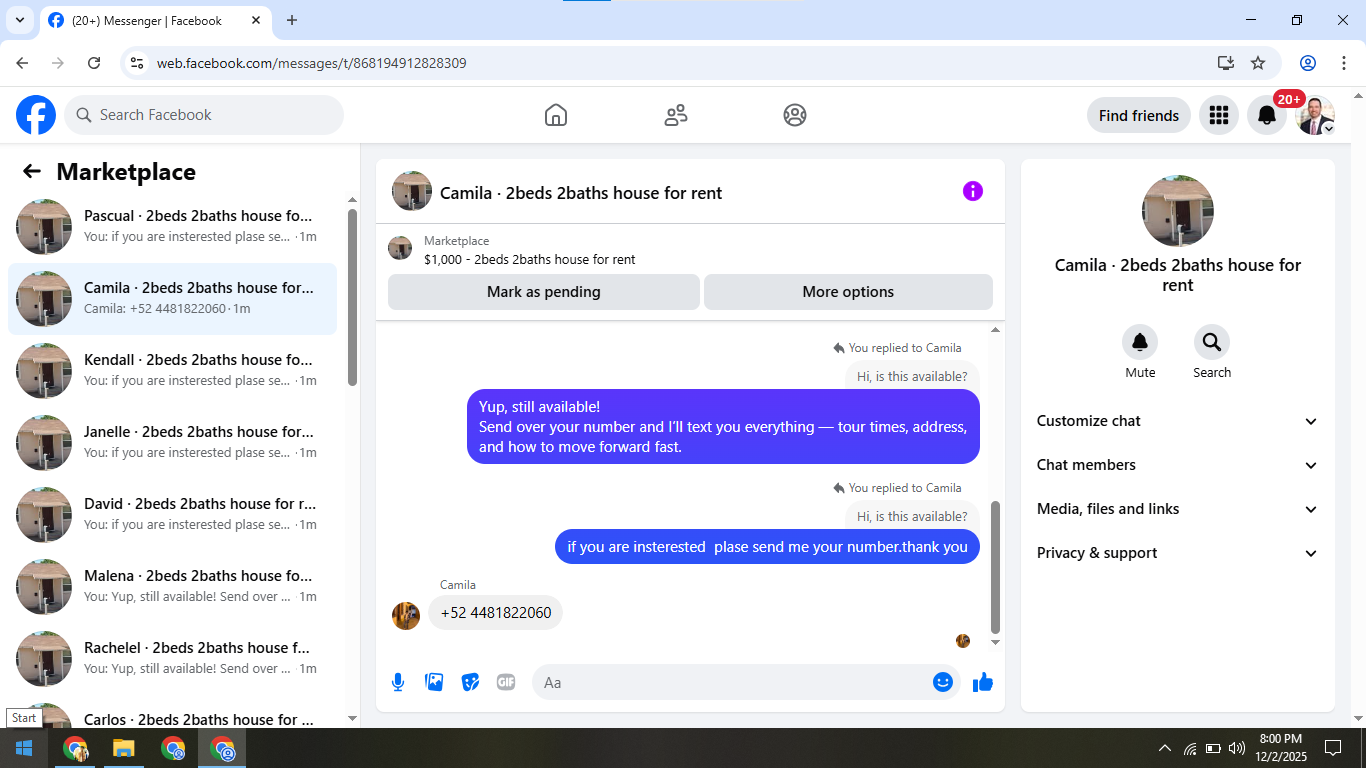The width and height of the screenshot is (1366, 768).
Task: Expand the Chat members section
Action: point(1178,465)
